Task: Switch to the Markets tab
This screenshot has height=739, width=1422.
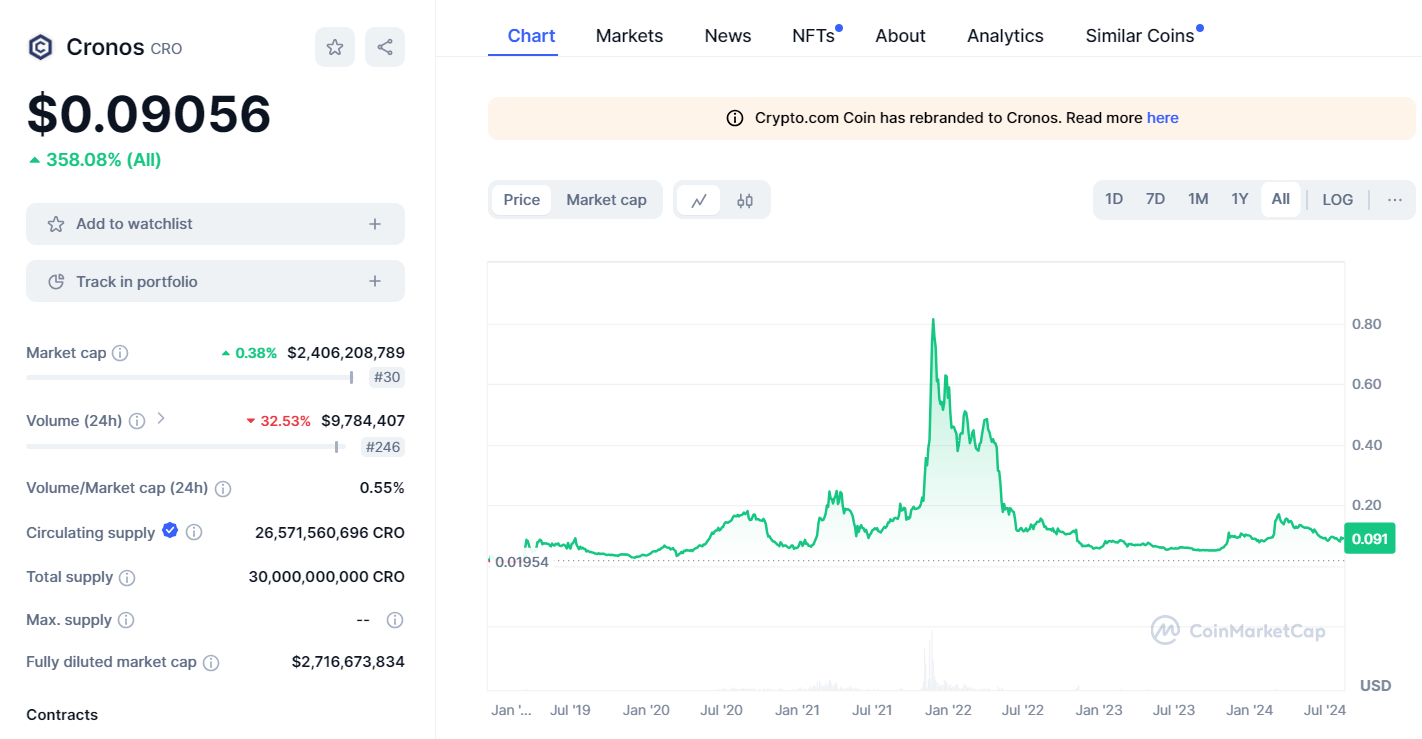Action: click(x=630, y=36)
